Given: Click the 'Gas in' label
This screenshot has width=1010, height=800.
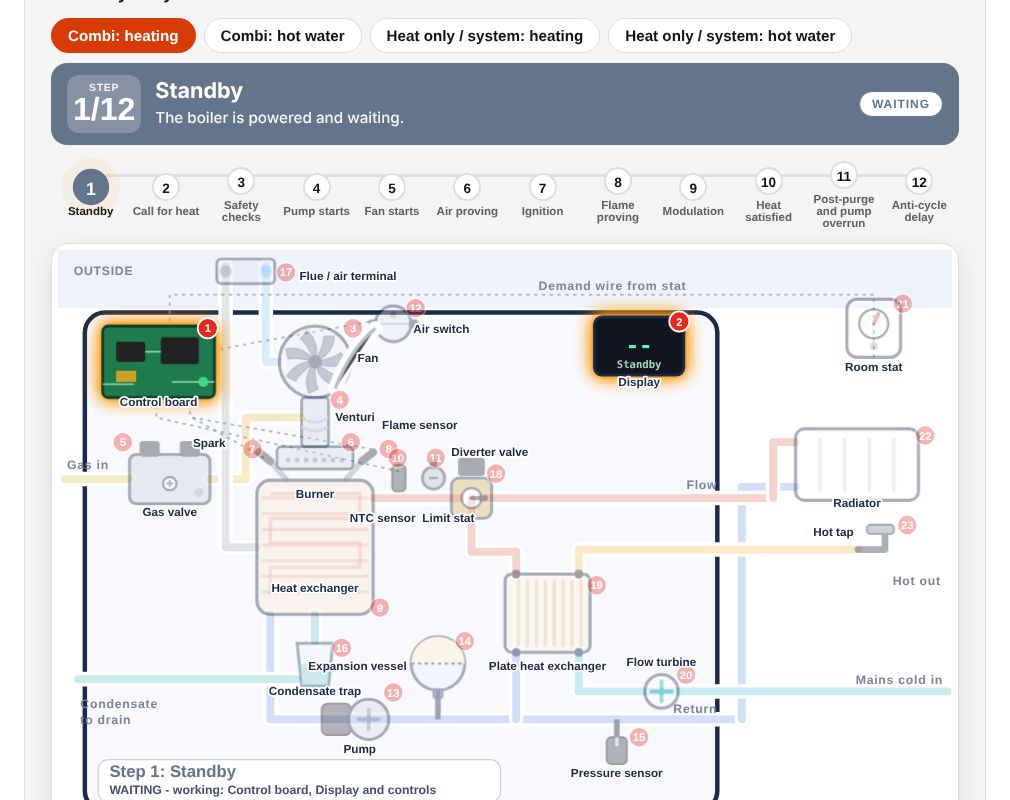Looking at the screenshot, I should click(x=88, y=465).
